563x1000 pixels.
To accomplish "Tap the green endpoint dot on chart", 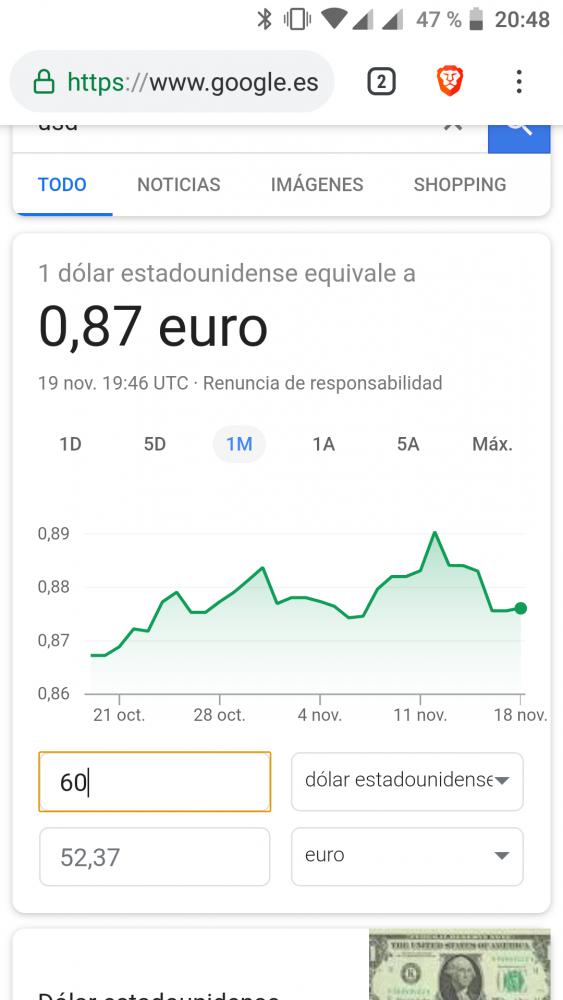I will 520,608.
